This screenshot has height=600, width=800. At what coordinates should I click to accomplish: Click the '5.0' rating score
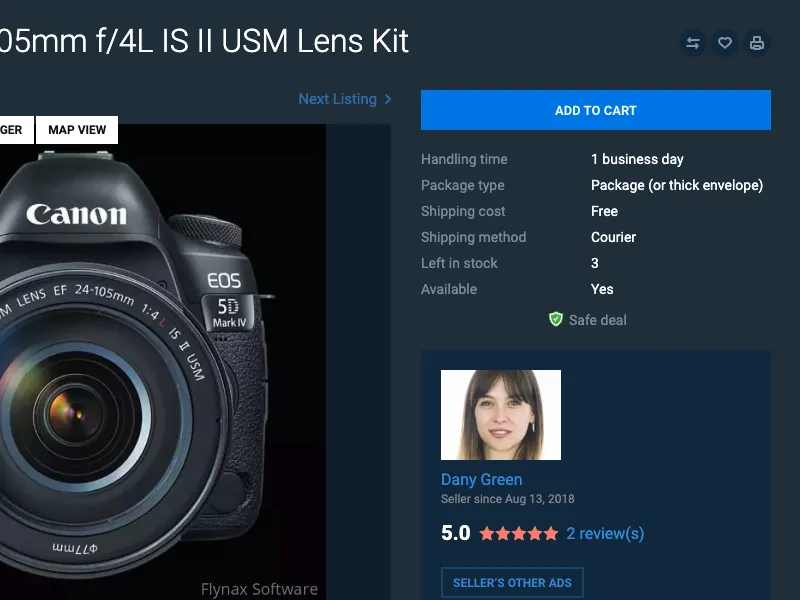(x=456, y=533)
